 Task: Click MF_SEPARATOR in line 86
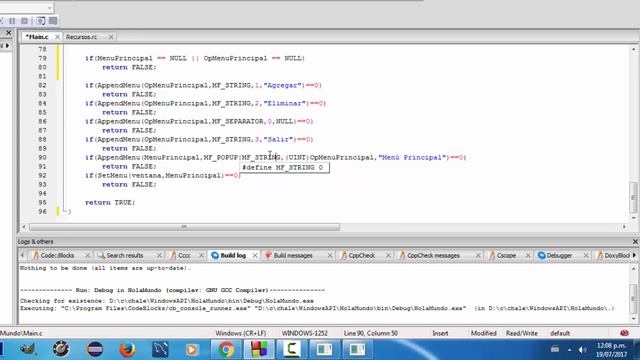(238, 121)
